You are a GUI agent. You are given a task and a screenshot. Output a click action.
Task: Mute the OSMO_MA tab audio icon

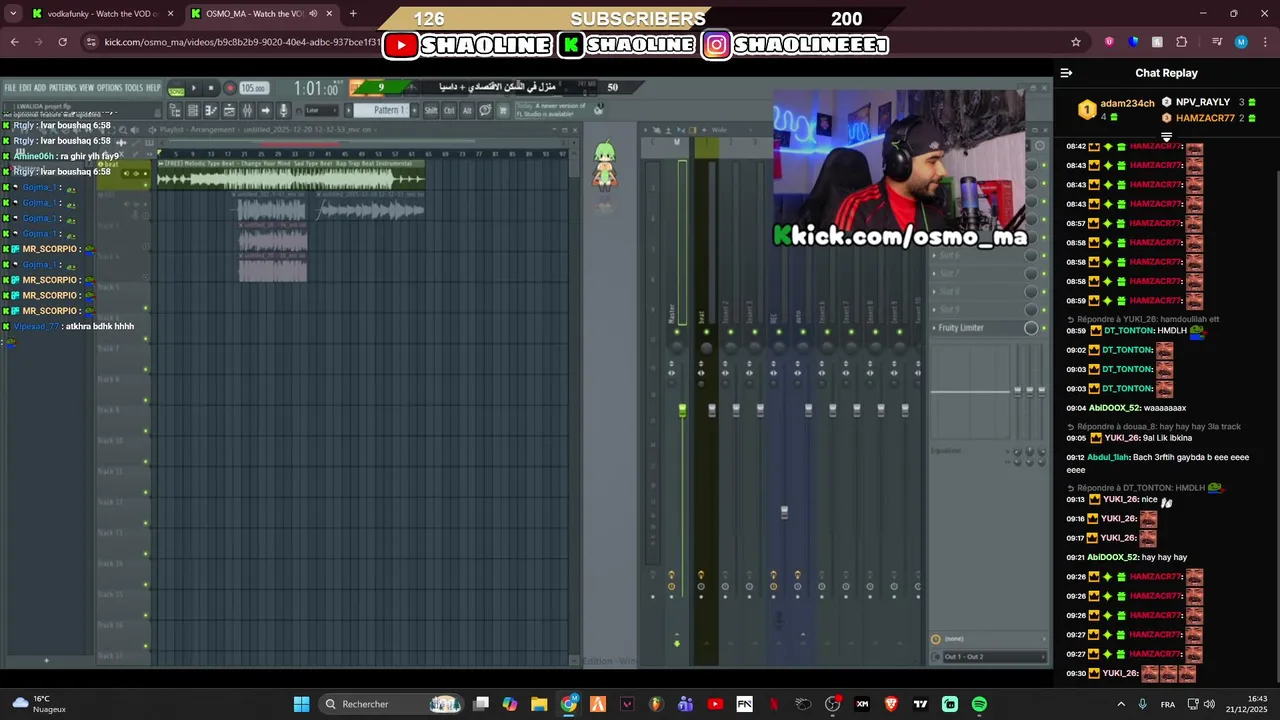click(313, 14)
